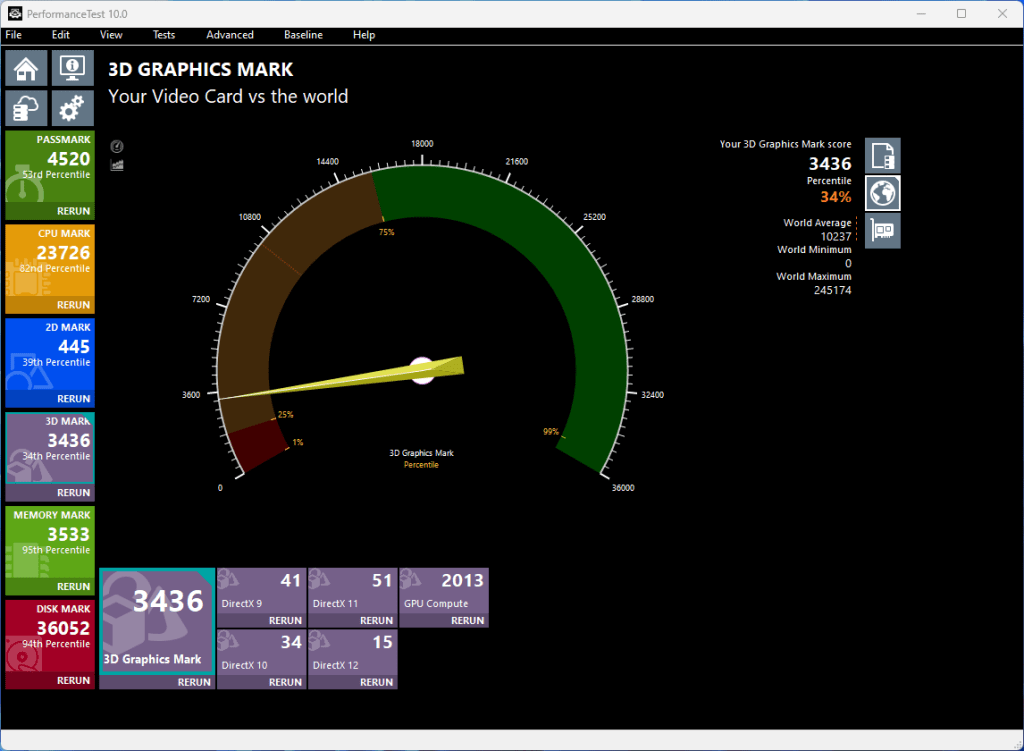The height and width of the screenshot is (751, 1024).
Task: Select the video card comparison icon
Action: [x=883, y=231]
